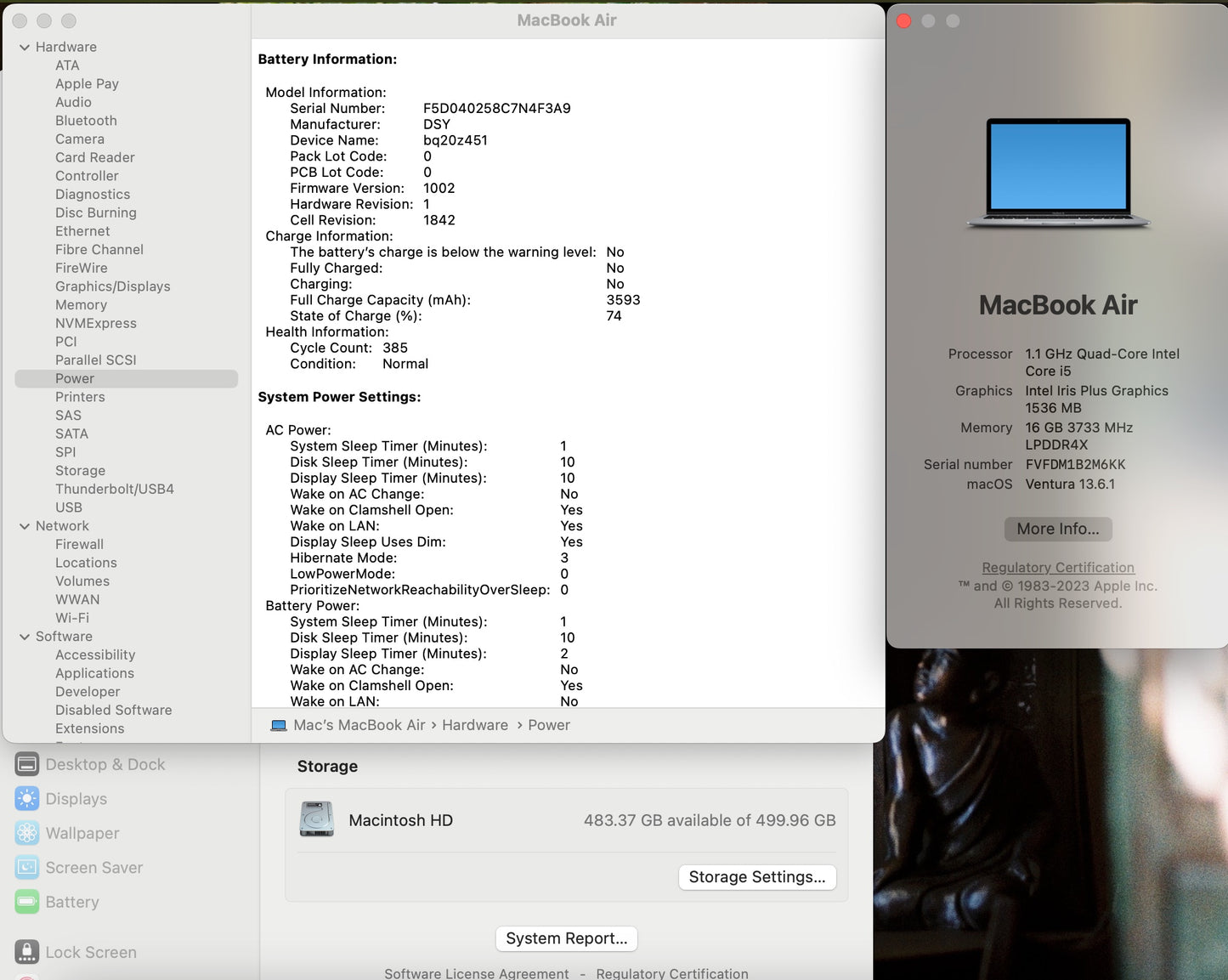Click the Displays icon in sidebar
Viewport: 1228px width, 980px height.
[x=27, y=799]
